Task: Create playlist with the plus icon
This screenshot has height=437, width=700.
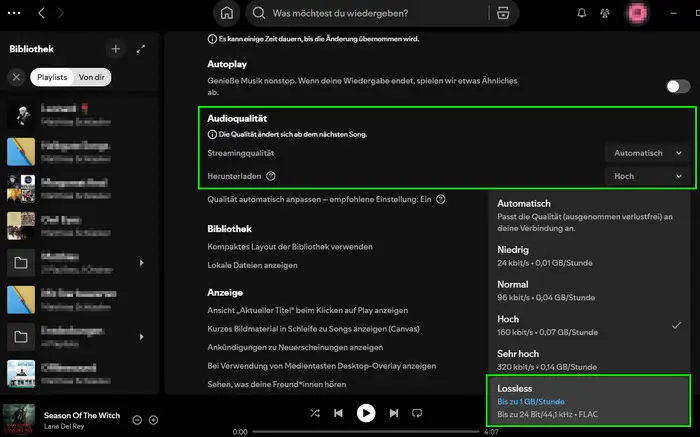Action: [x=116, y=49]
